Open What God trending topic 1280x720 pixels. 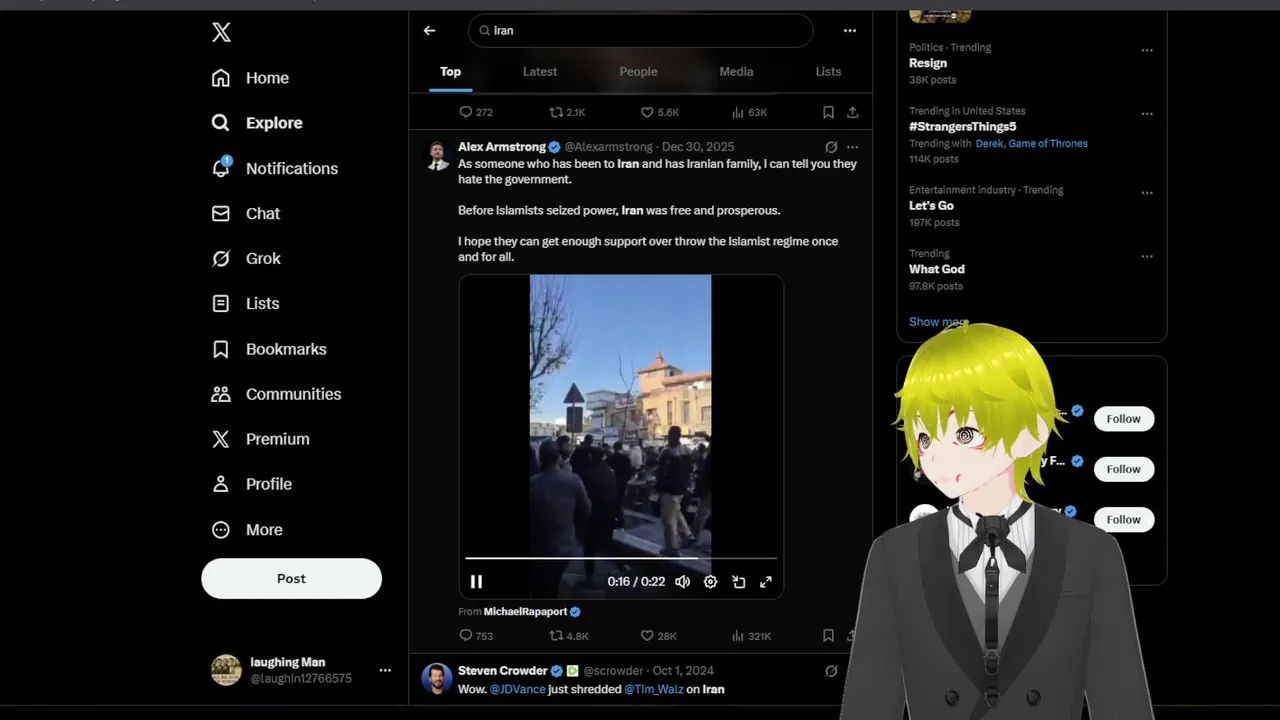pos(937,269)
